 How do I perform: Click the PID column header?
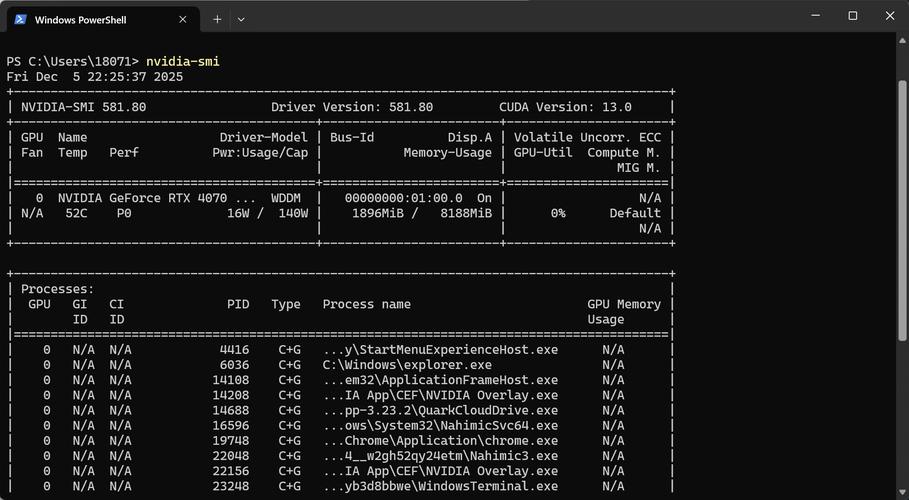point(238,304)
